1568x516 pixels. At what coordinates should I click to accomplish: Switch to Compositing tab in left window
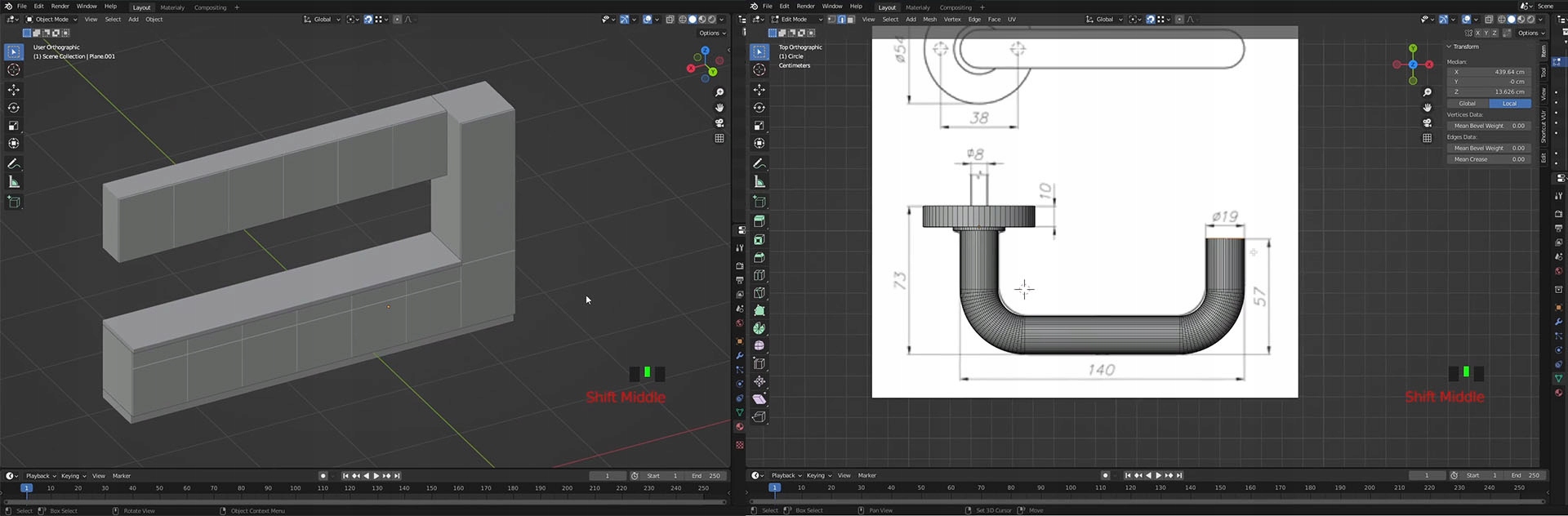(210, 7)
